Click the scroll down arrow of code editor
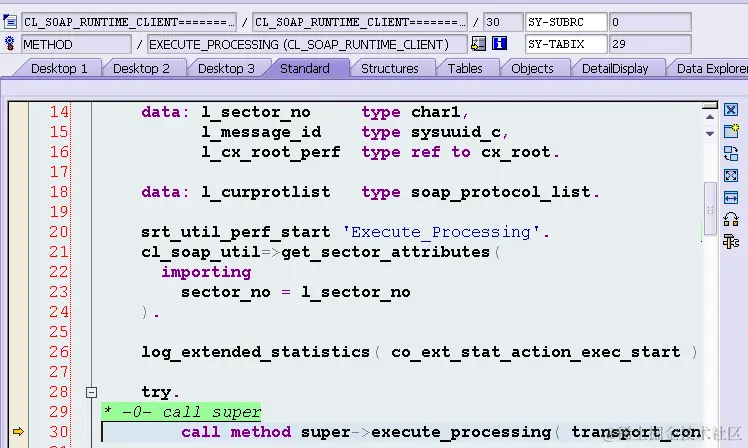 pyautogui.click(x=710, y=134)
